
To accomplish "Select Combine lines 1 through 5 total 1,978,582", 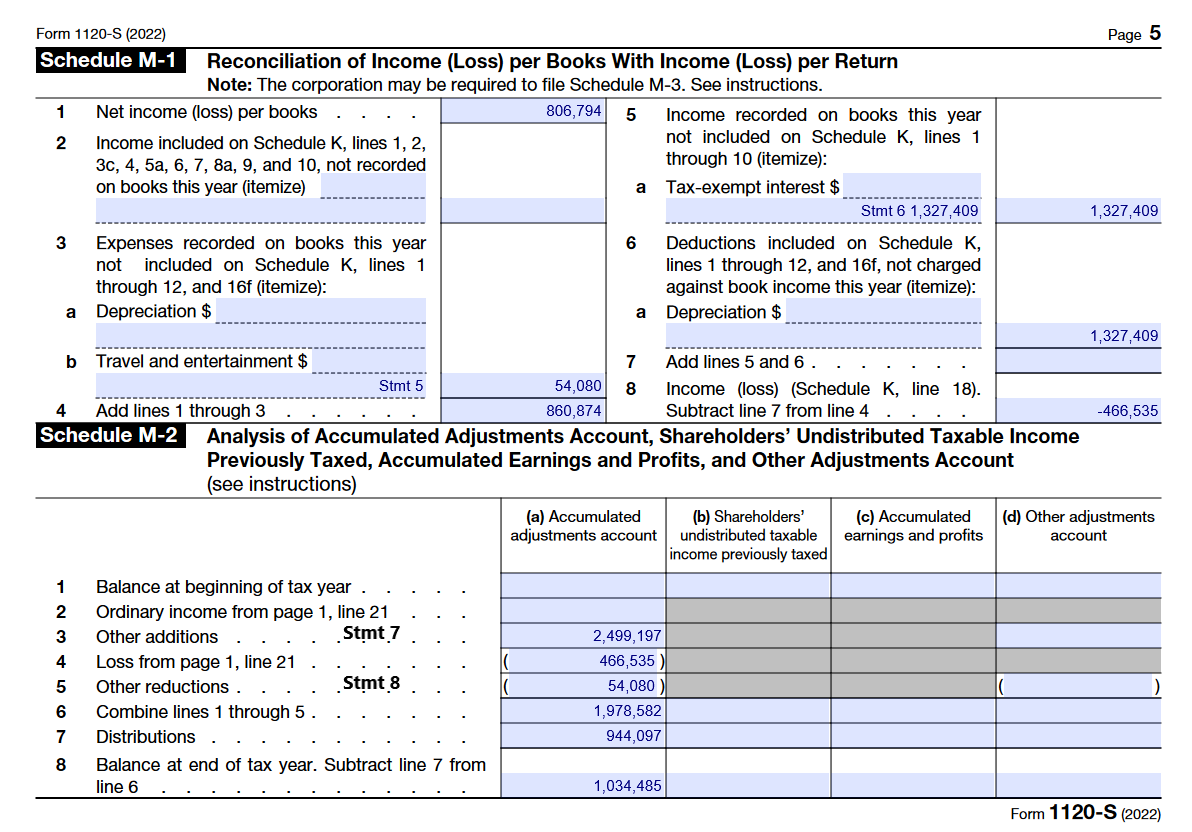I will [583, 711].
